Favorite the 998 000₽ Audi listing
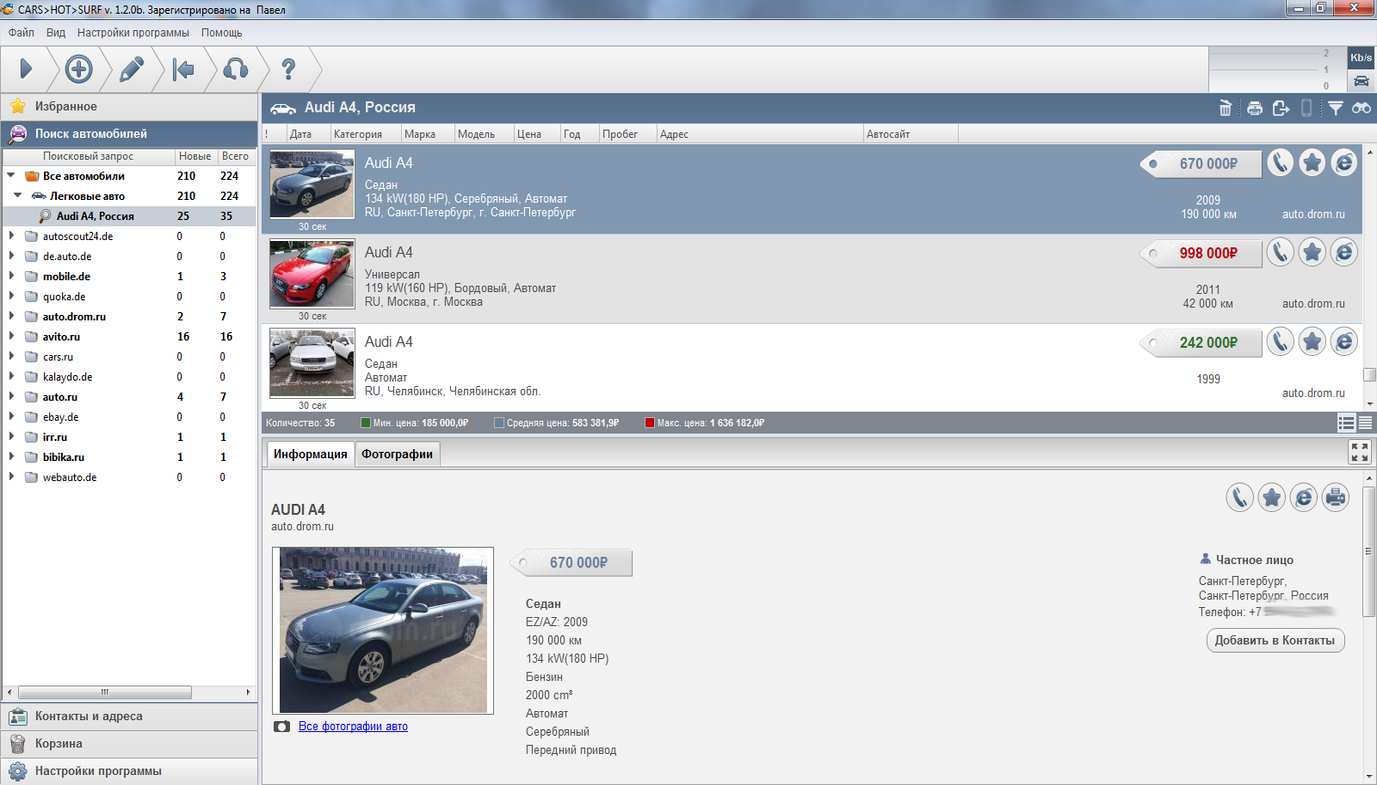Viewport: 1377px width, 785px height. tap(1312, 252)
